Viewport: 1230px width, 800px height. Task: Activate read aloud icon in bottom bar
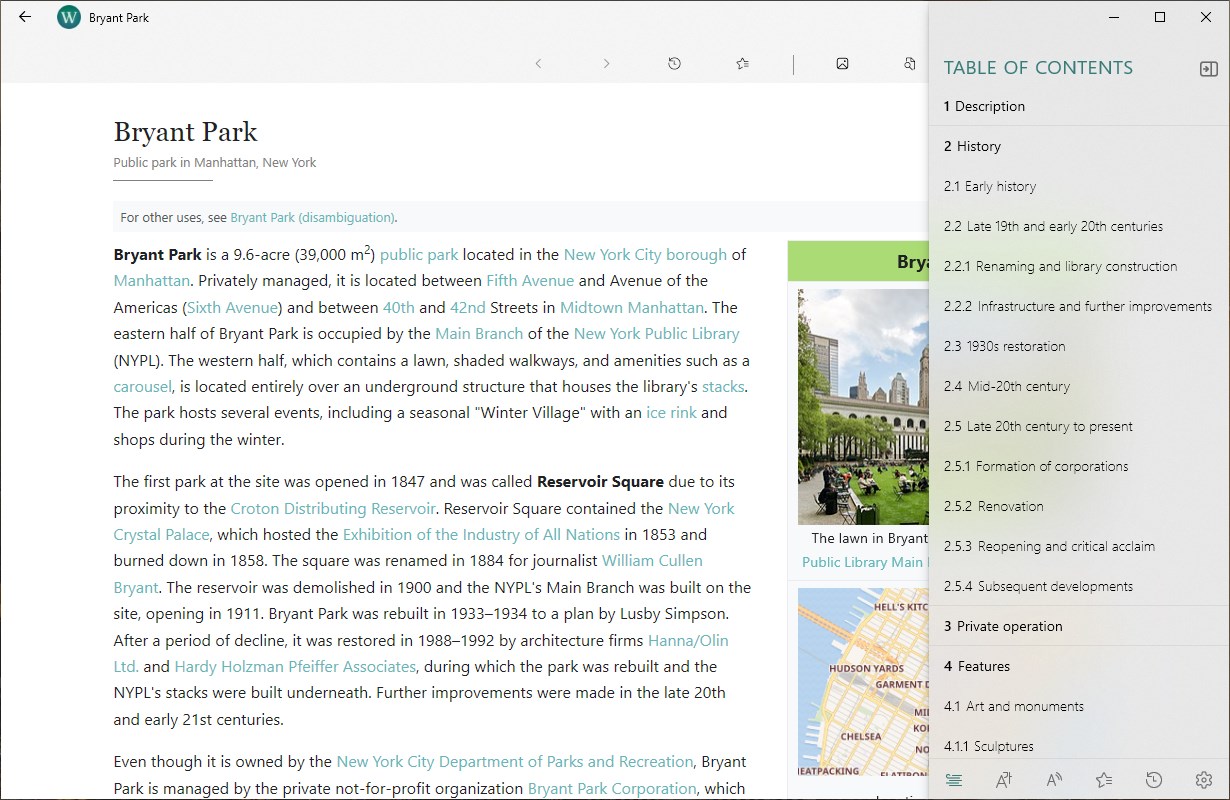1054,780
